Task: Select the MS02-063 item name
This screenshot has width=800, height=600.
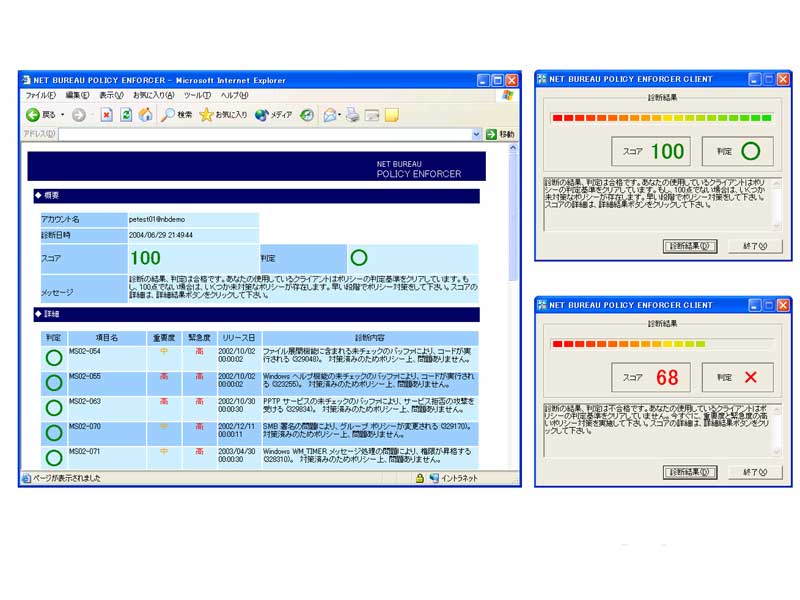Action: (x=85, y=402)
